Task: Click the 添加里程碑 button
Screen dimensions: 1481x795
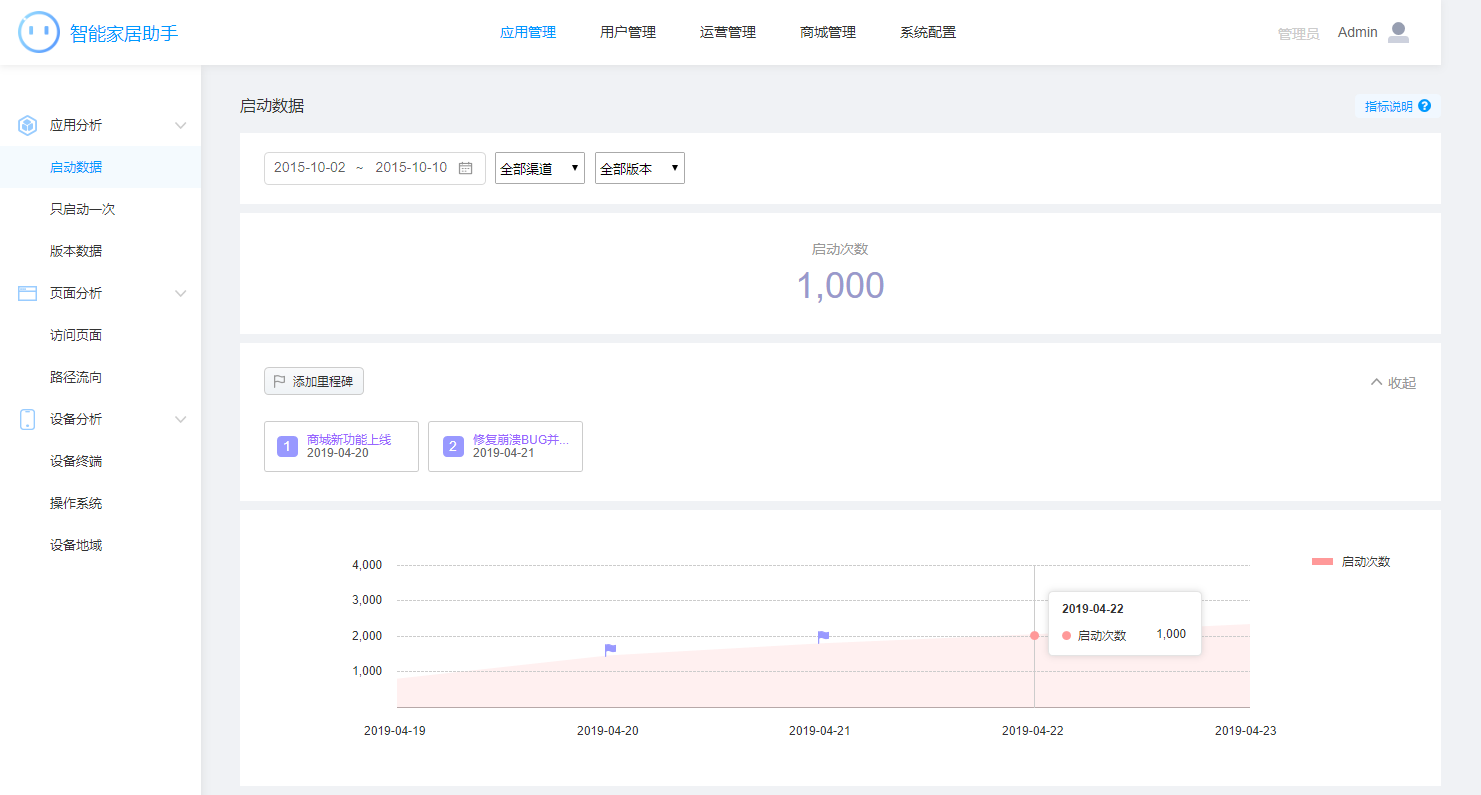Action: [x=314, y=381]
